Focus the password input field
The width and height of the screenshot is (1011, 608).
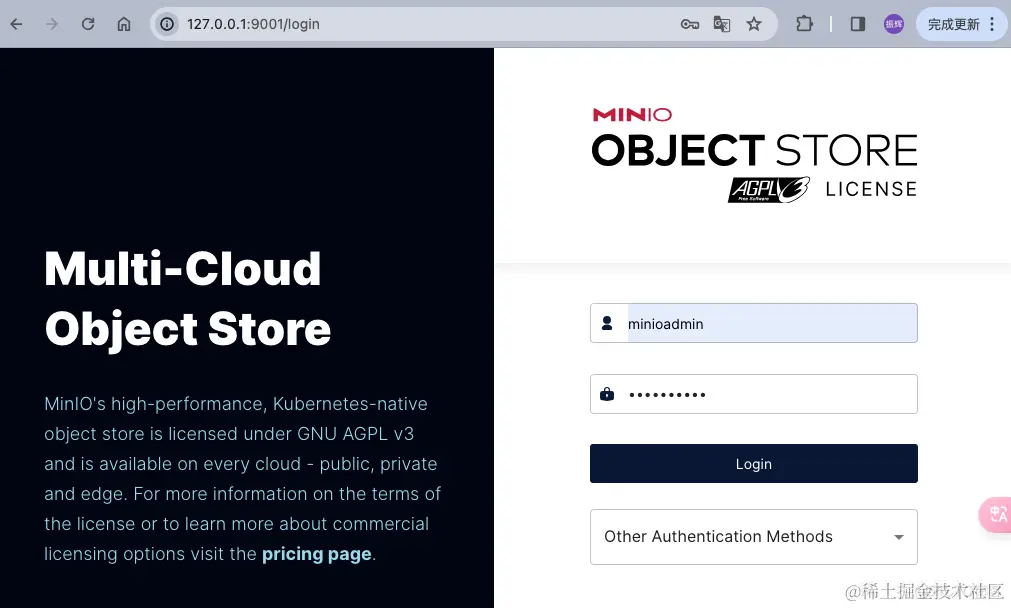click(754, 394)
